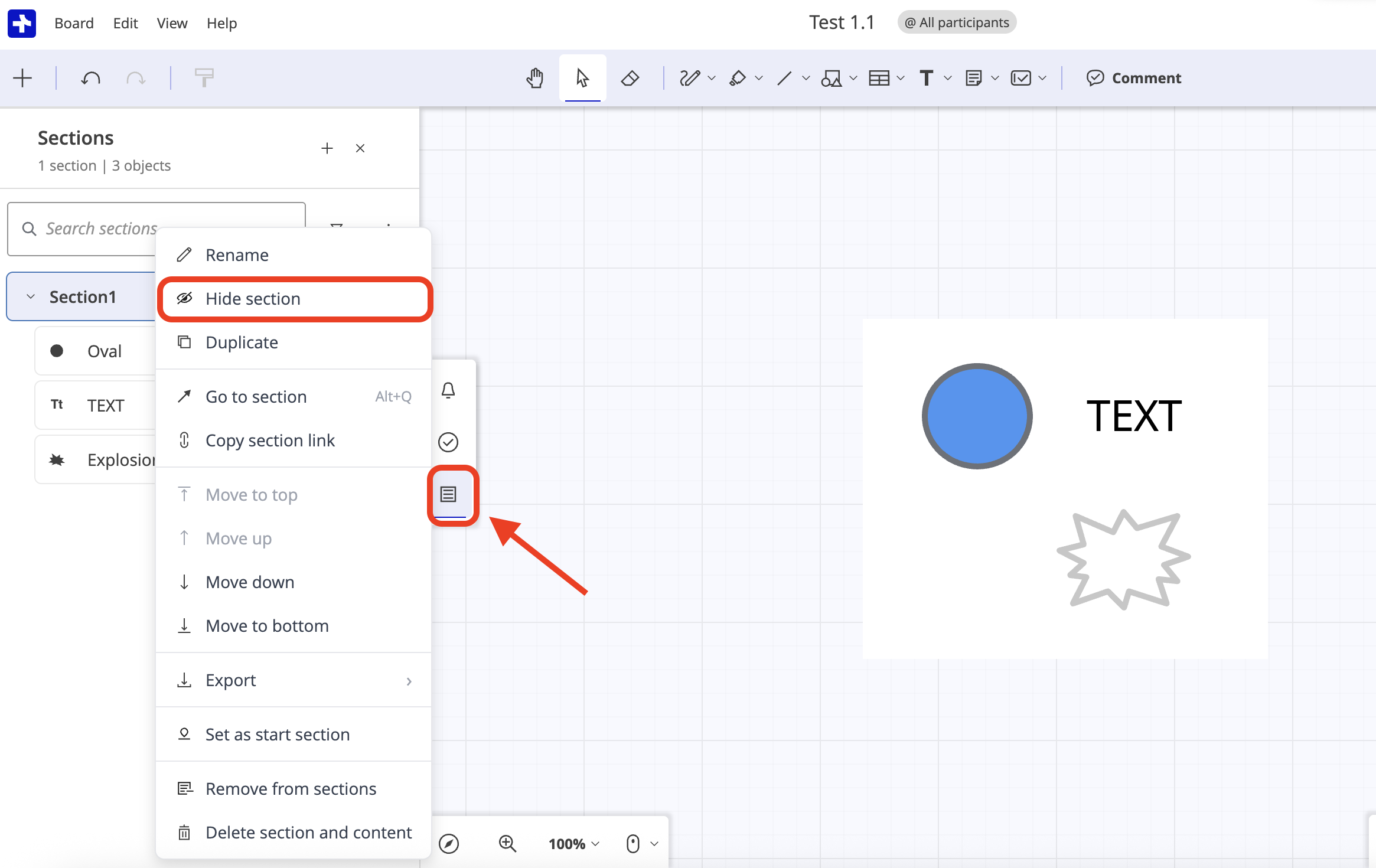Select the Oval item in sections list
The image size is (1376, 868).
[x=94, y=351]
